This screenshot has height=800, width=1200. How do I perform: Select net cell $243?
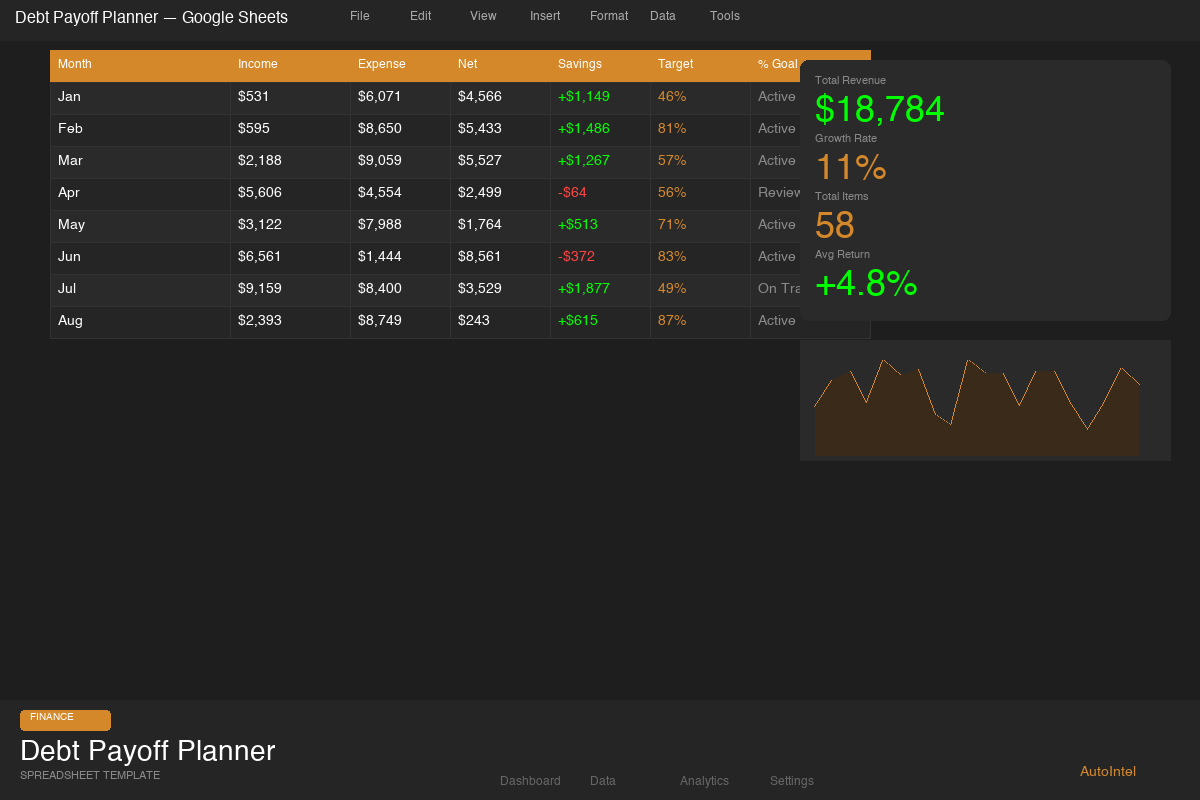point(500,322)
